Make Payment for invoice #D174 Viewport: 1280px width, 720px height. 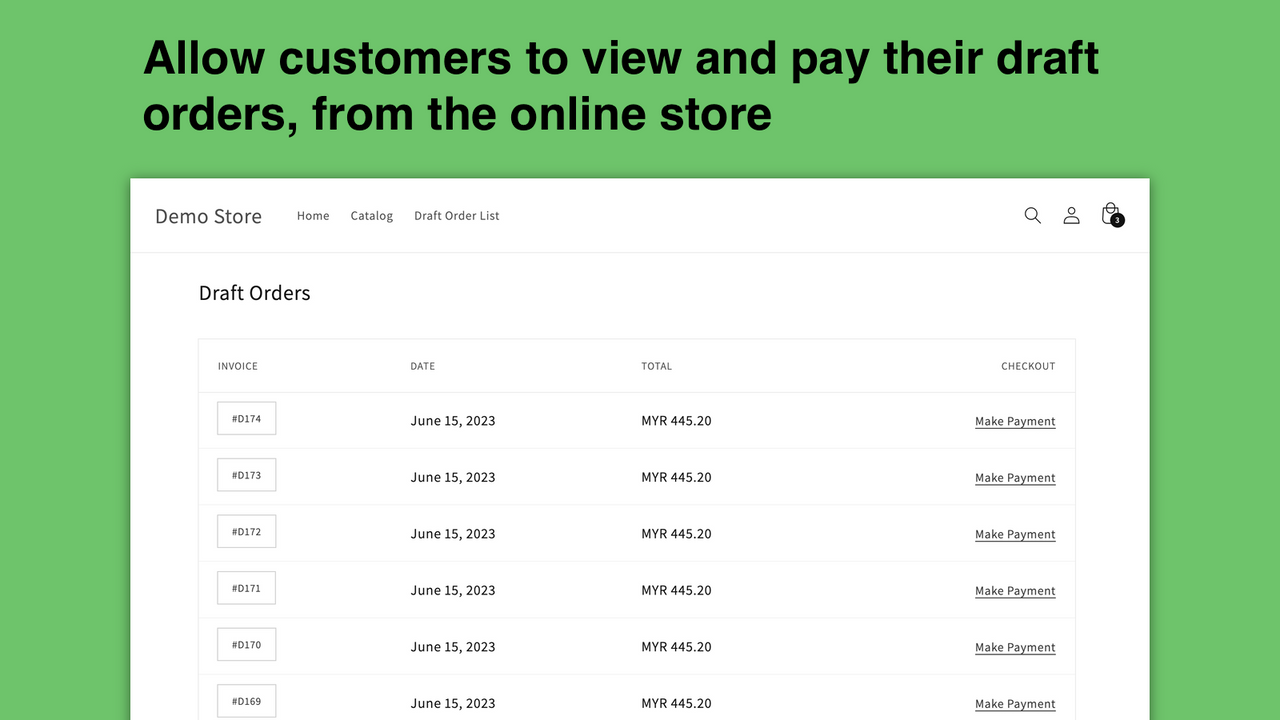[1015, 421]
